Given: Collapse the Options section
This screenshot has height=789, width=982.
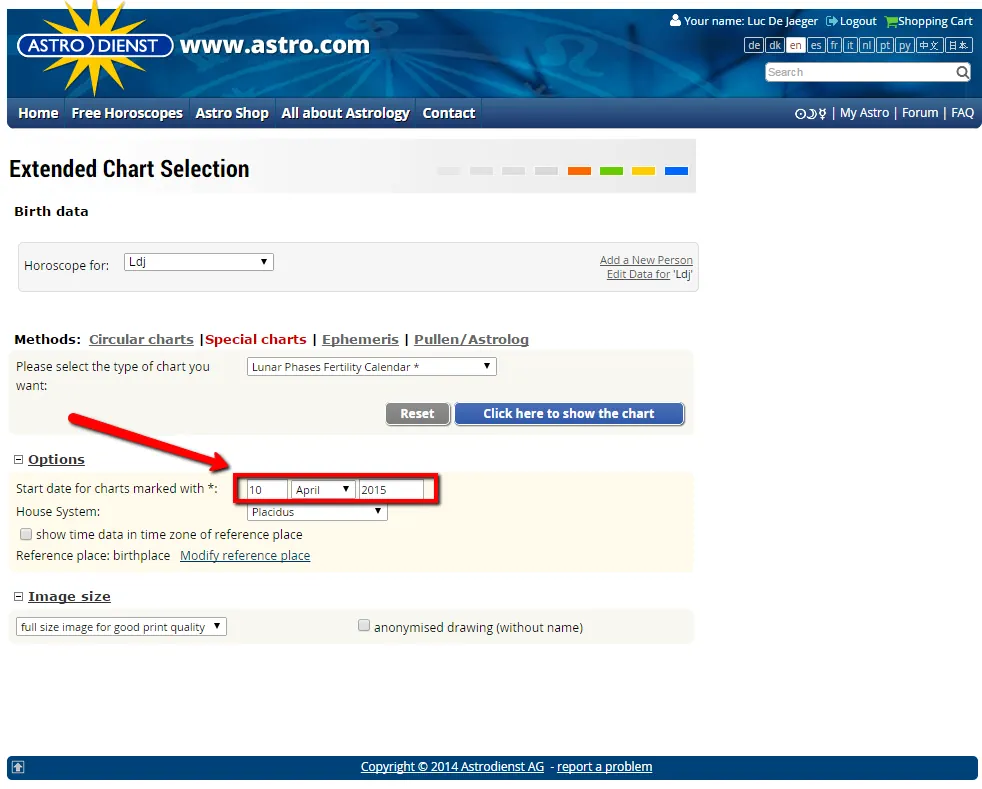Looking at the screenshot, I should pyautogui.click(x=17, y=459).
